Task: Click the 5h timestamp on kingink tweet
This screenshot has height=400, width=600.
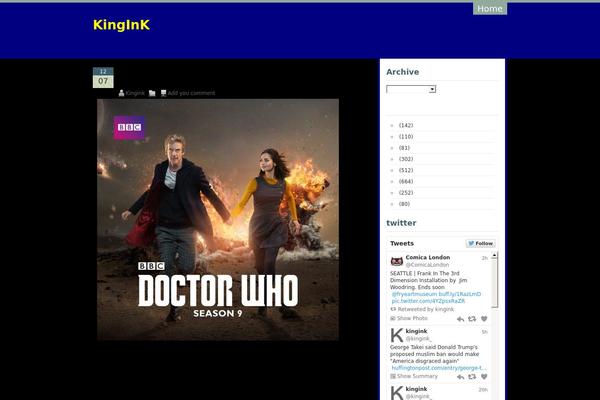Action: pyautogui.click(x=484, y=332)
